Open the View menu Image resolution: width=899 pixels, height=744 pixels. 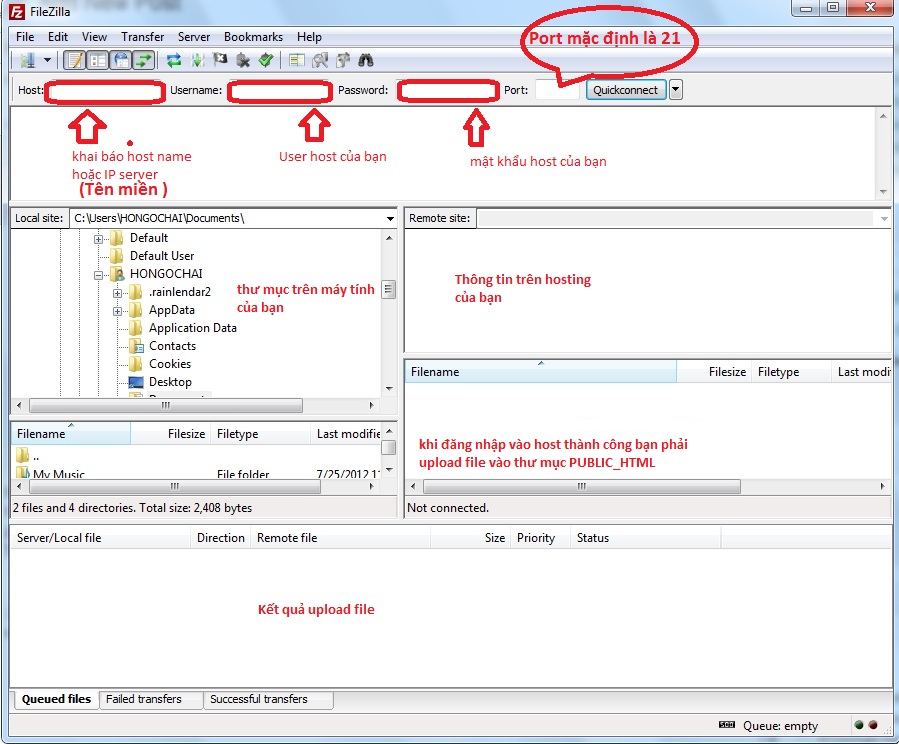[x=94, y=37]
